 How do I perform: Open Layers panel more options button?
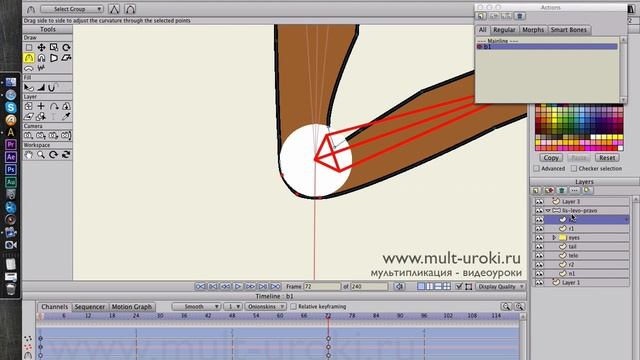pos(574,190)
